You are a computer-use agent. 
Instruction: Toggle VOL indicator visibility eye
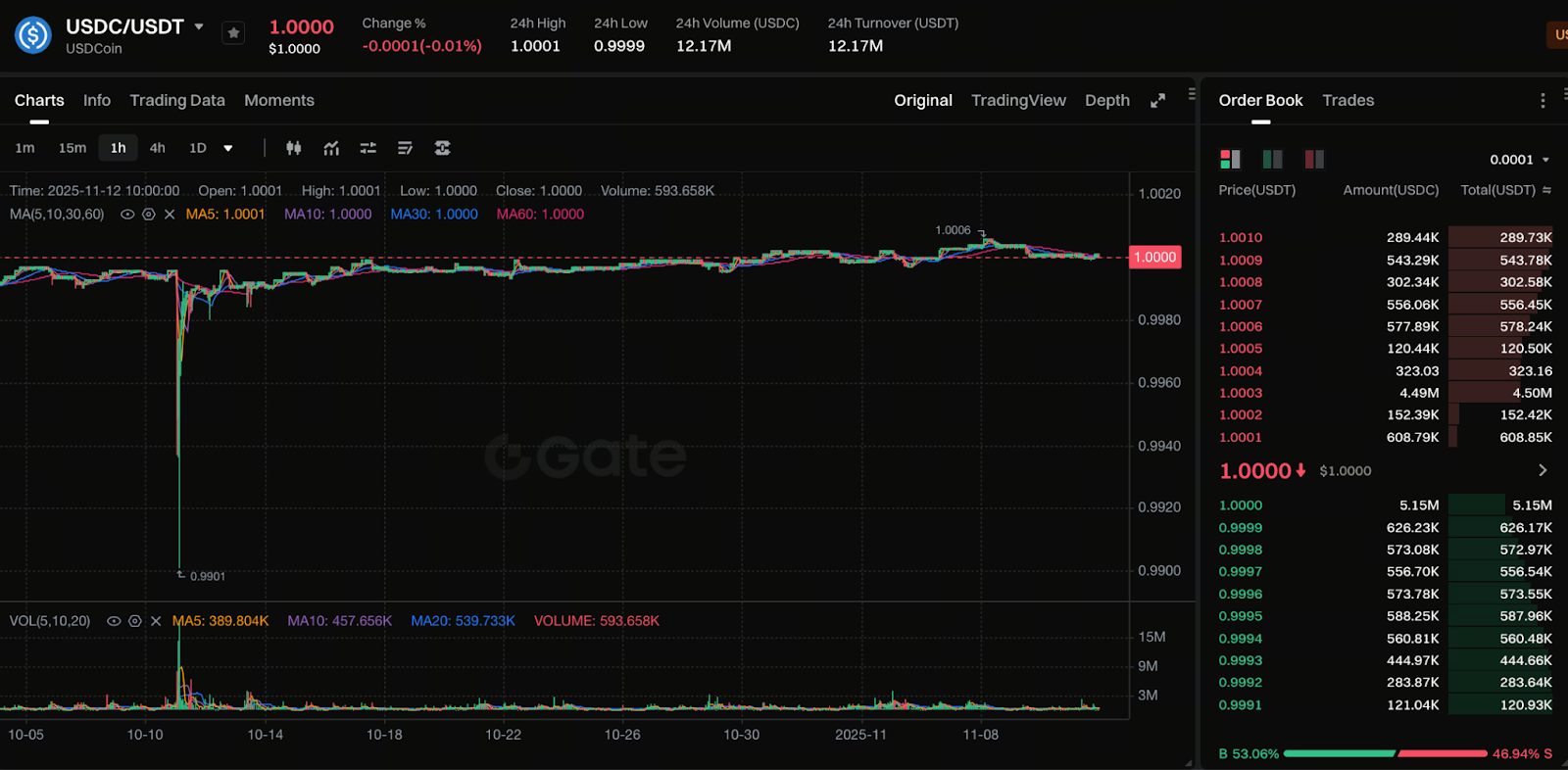[x=114, y=621]
